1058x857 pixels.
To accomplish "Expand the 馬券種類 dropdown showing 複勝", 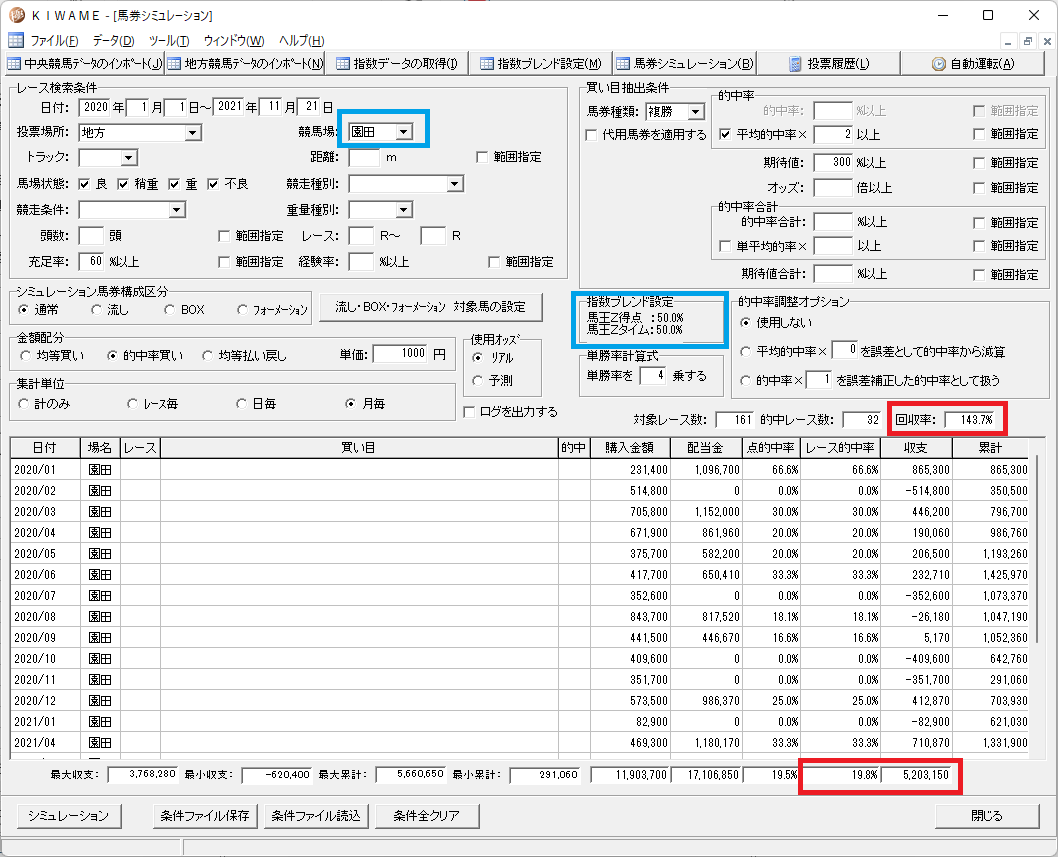I will click(696, 112).
